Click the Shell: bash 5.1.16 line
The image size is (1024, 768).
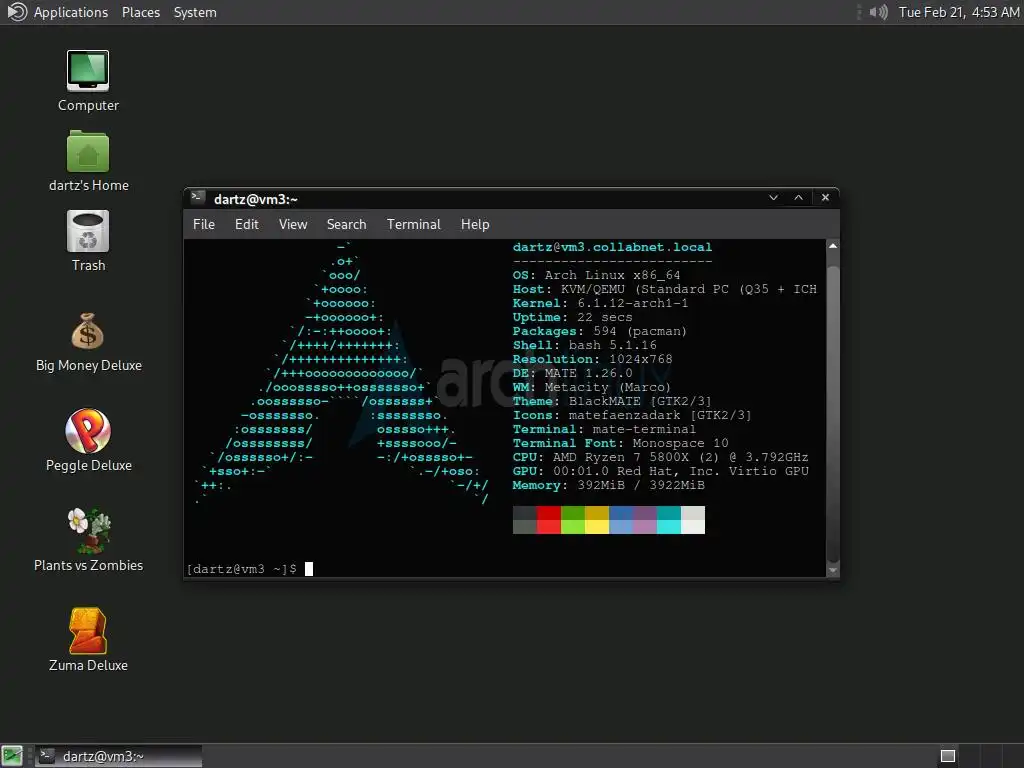[x=584, y=345]
